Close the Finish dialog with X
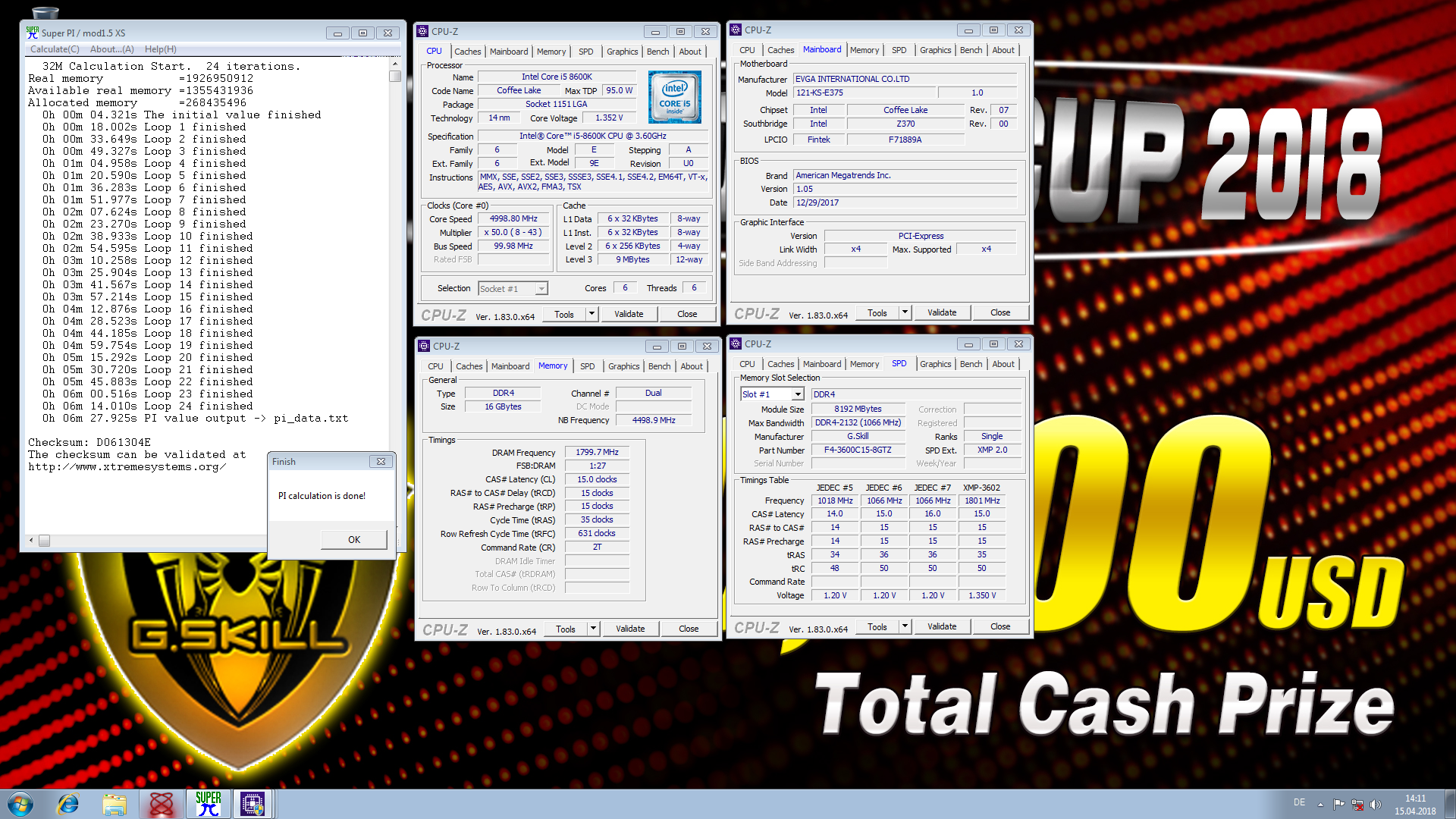The height and width of the screenshot is (819, 1456). [x=381, y=461]
